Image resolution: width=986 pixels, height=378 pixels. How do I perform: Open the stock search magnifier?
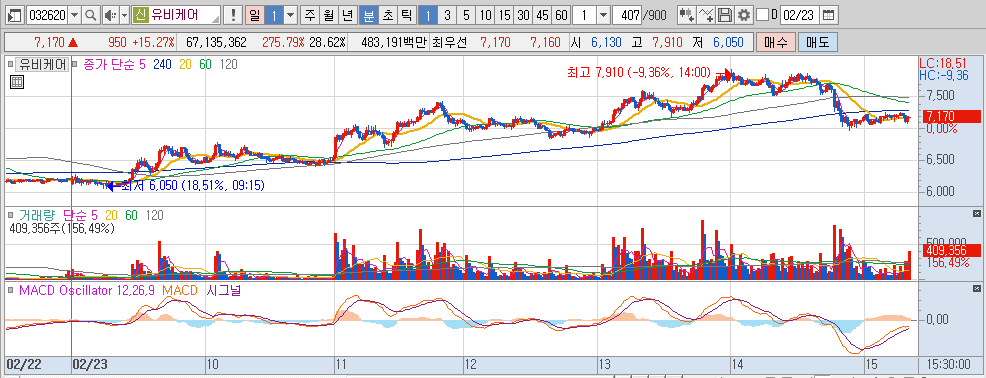pos(91,15)
